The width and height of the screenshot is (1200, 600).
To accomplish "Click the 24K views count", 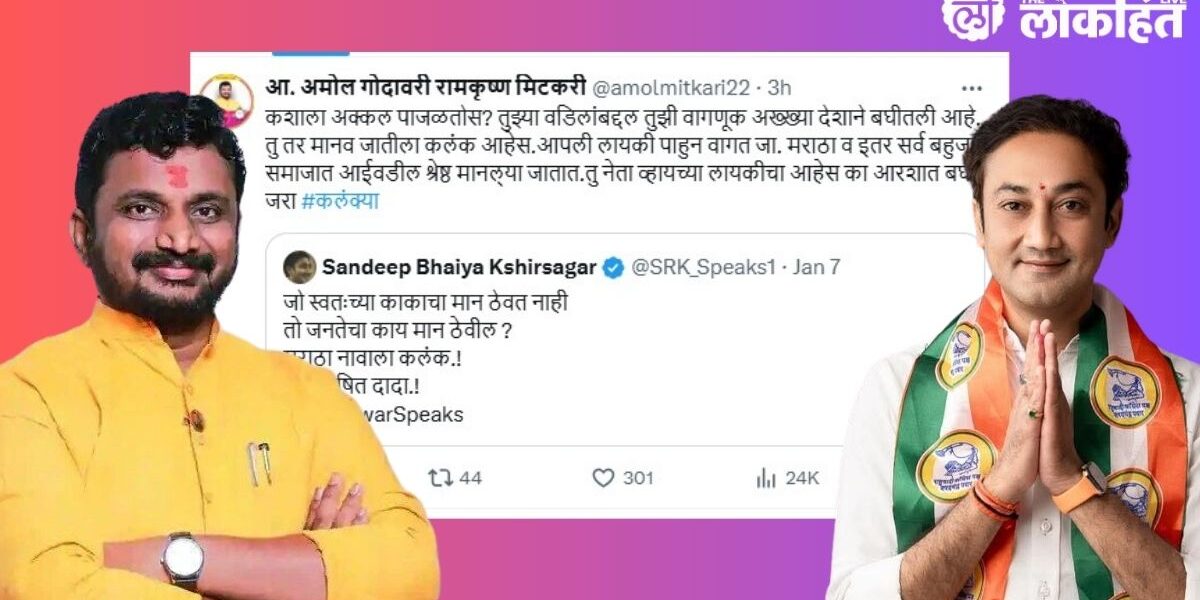I will coord(802,478).
